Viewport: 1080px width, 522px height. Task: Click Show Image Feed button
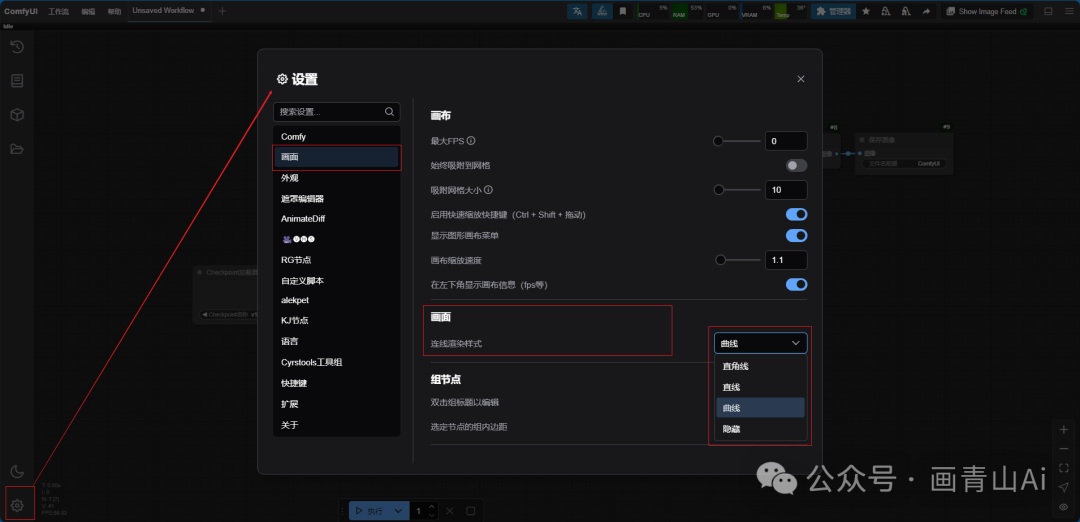(987, 11)
